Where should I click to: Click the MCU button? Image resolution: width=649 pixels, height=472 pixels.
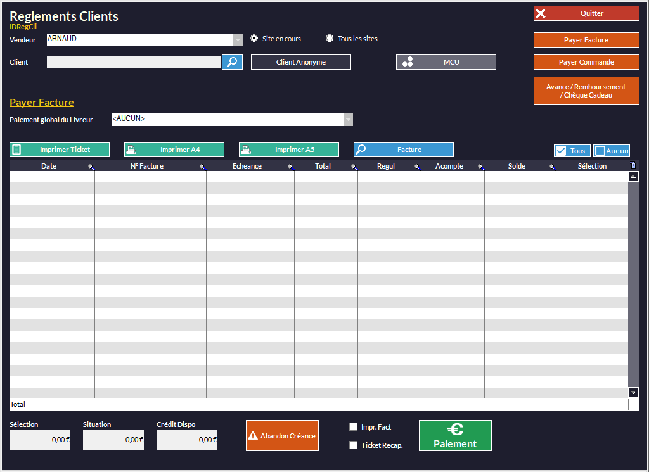[445, 62]
